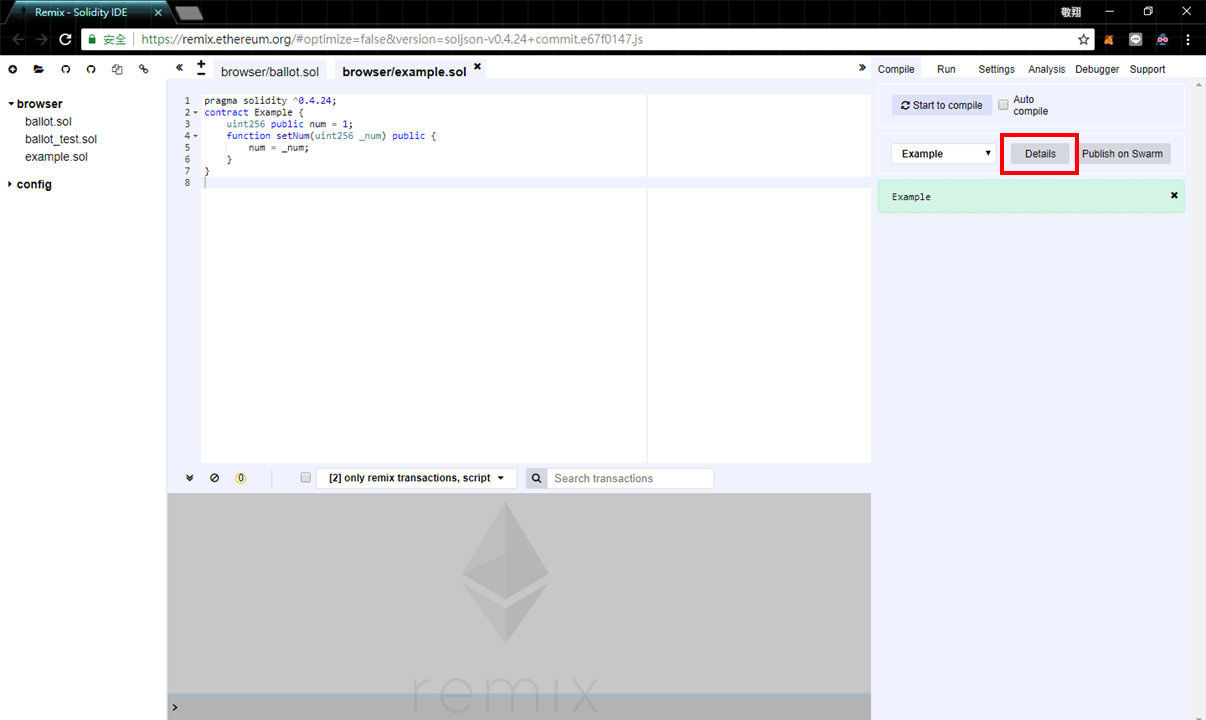Image resolution: width=1206 pixels, height=720 pixels.
Task: Click the uint256 public num = 1 line
Action: tap(290, 125)
